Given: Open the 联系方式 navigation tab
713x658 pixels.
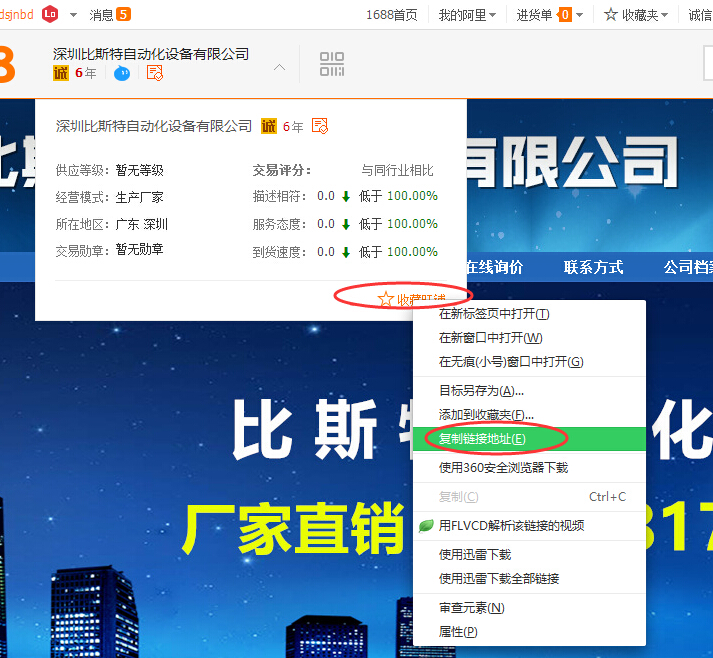Looking at the screenshot, I should click(x=593, y=267).
